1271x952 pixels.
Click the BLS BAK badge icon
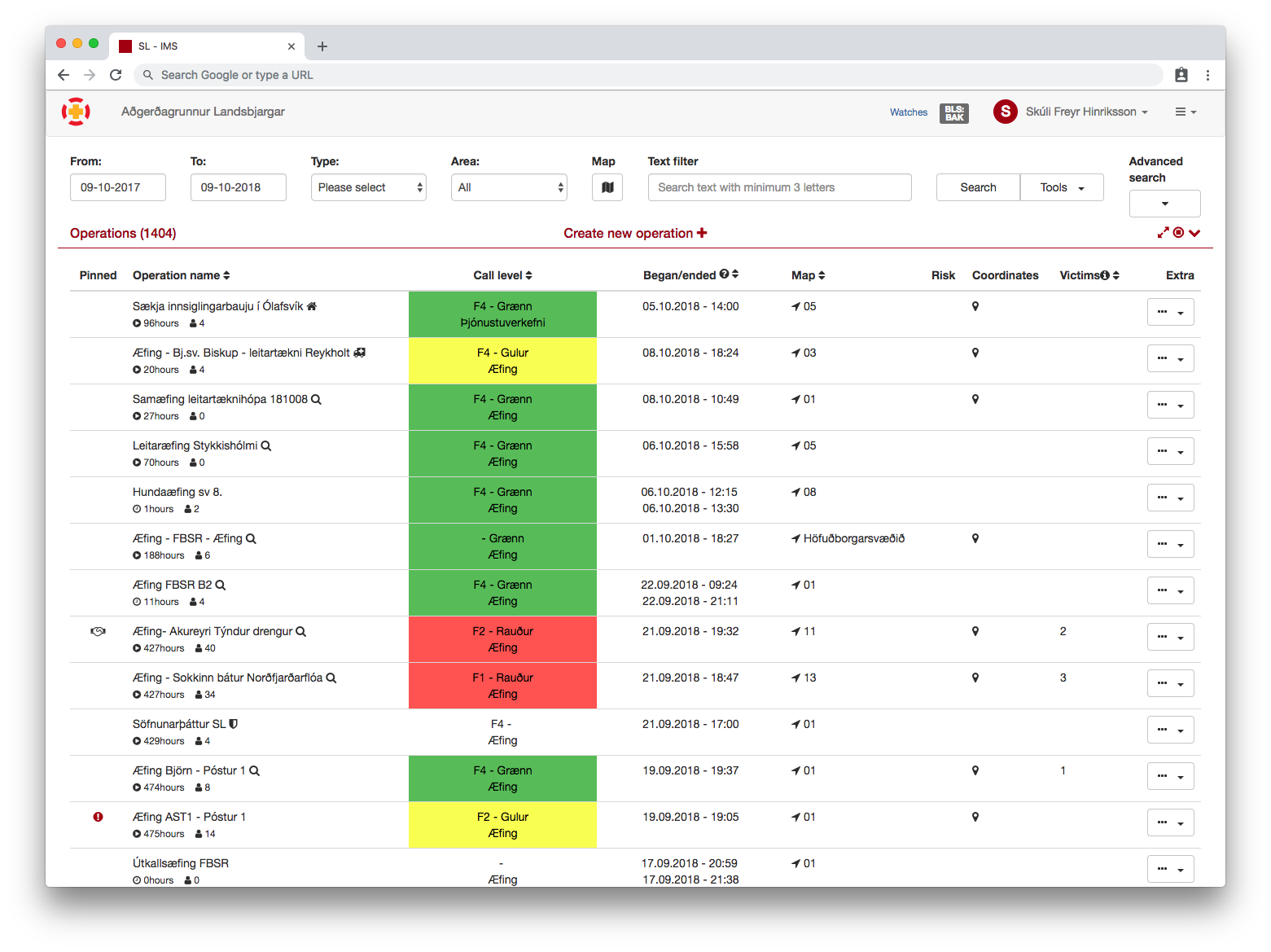[x=954, y=113]
